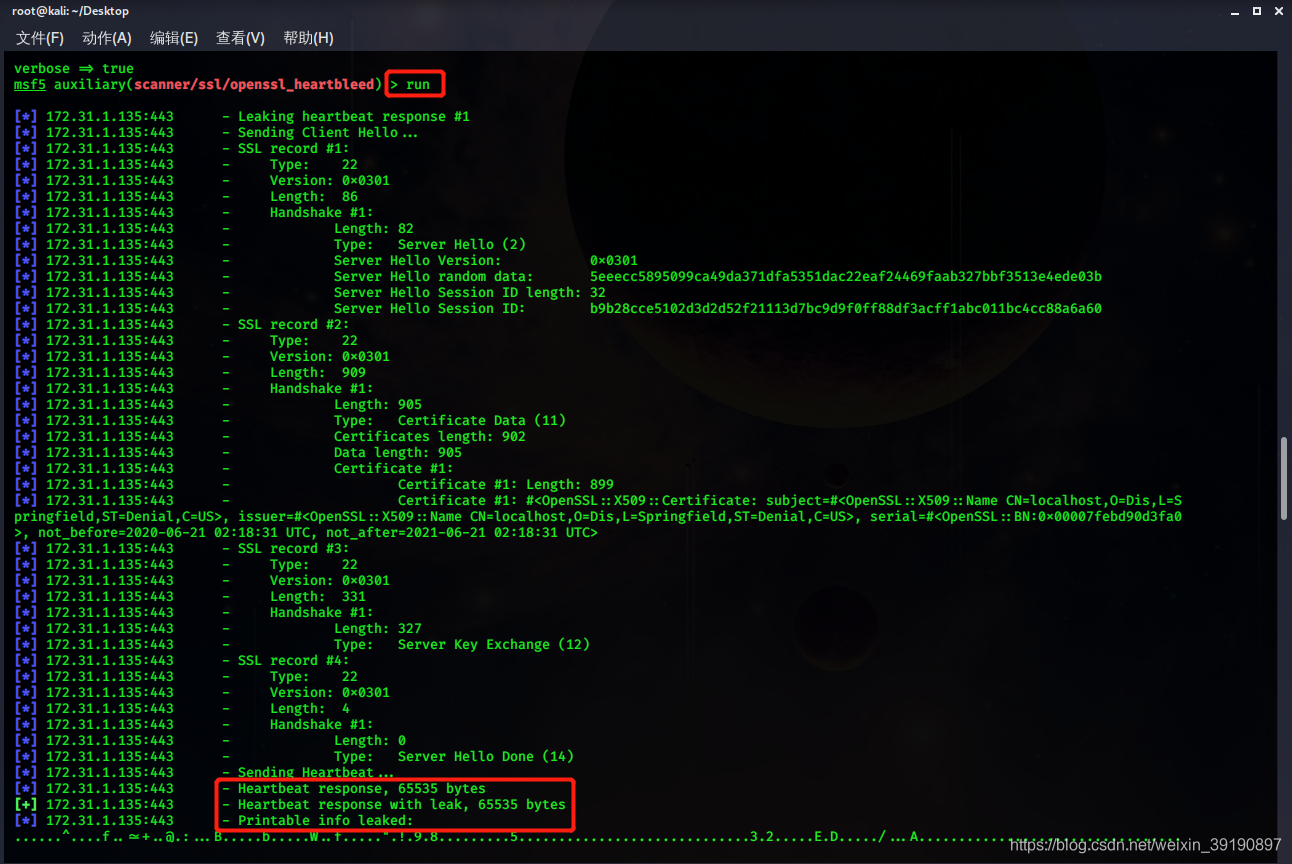Click 'Server Hello Version: 0x0301' line

click(x=486, y=261)
